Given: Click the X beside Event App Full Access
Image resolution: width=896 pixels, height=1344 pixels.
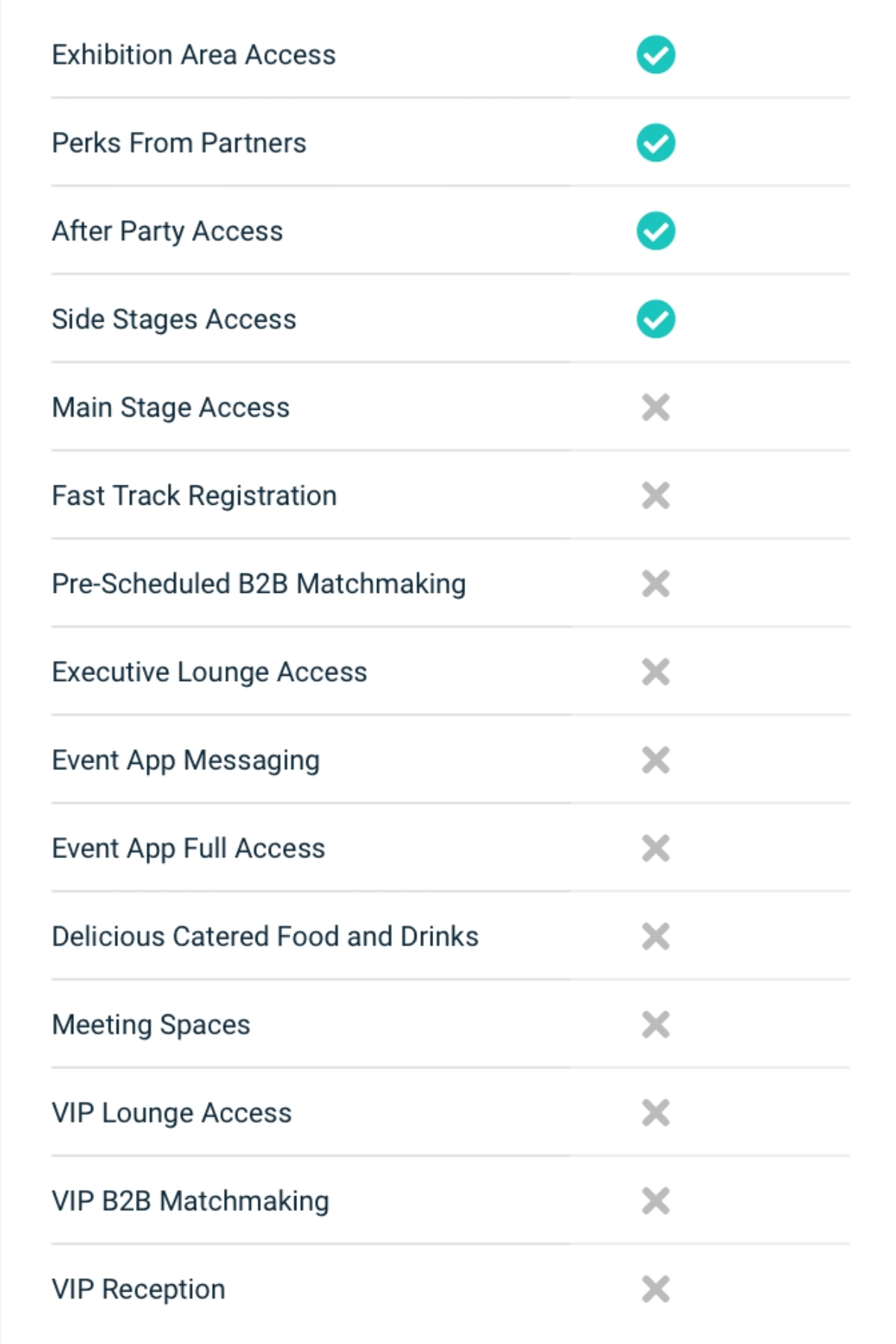Looking at the screenshot, I should [x=656, y=848].
